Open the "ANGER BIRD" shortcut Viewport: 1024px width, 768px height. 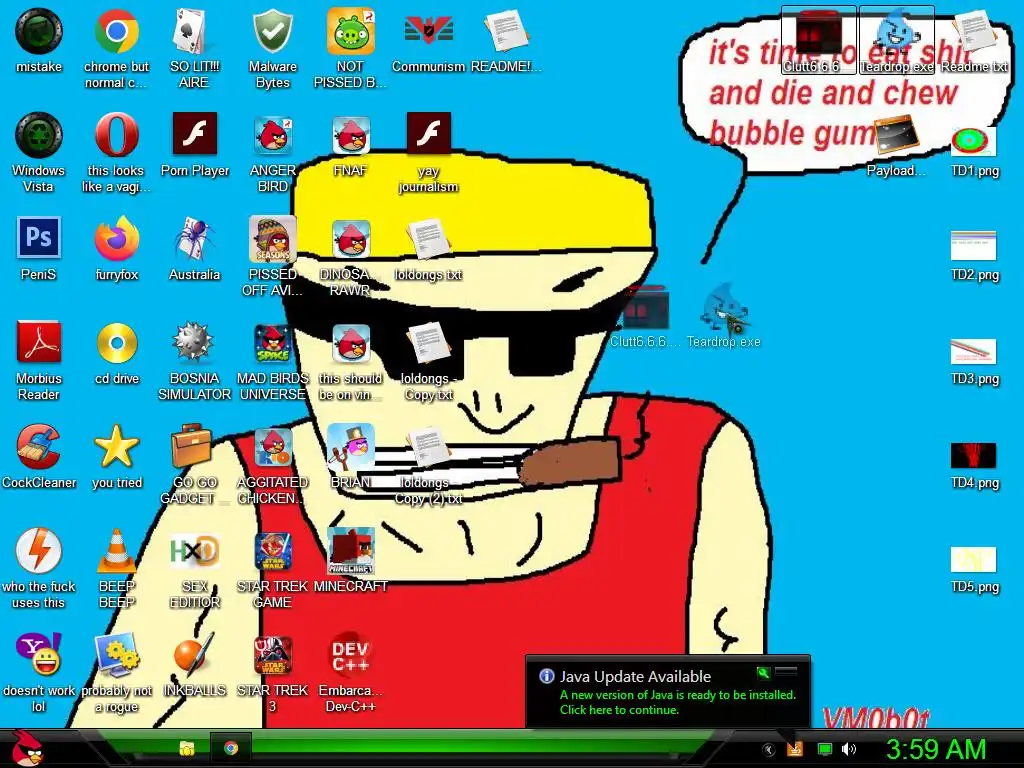point(272,152)
